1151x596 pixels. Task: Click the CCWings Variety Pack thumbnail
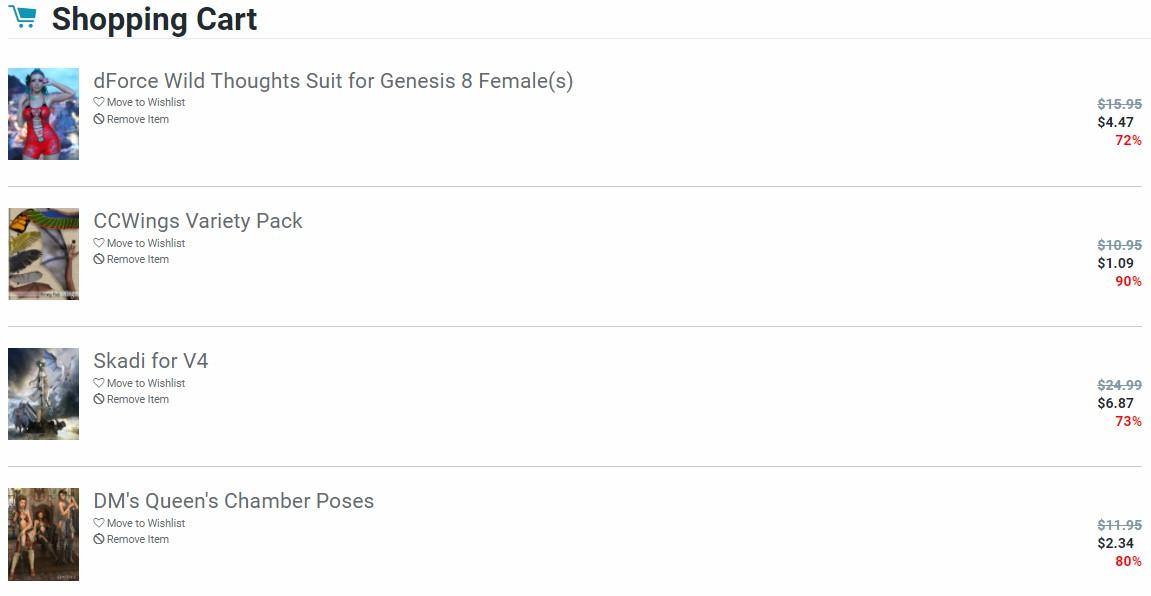click(43, 254)
